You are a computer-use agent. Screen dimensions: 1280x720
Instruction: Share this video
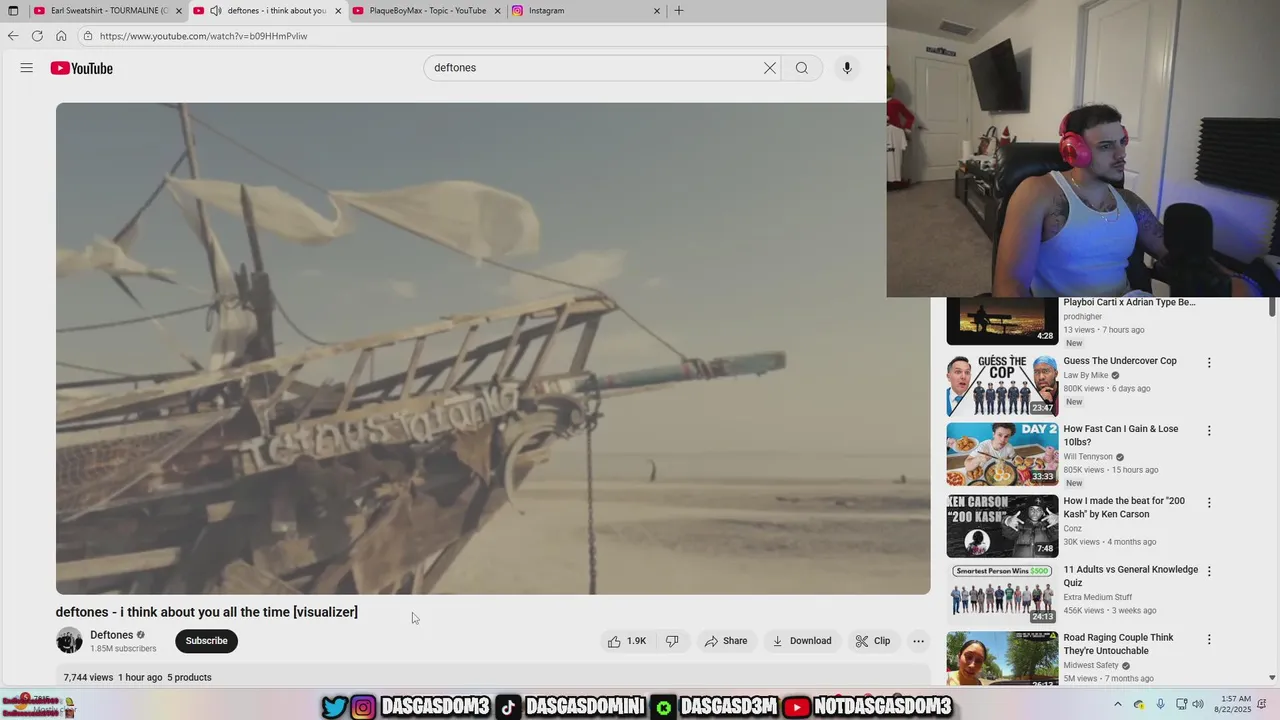click(x=726, y=641)
